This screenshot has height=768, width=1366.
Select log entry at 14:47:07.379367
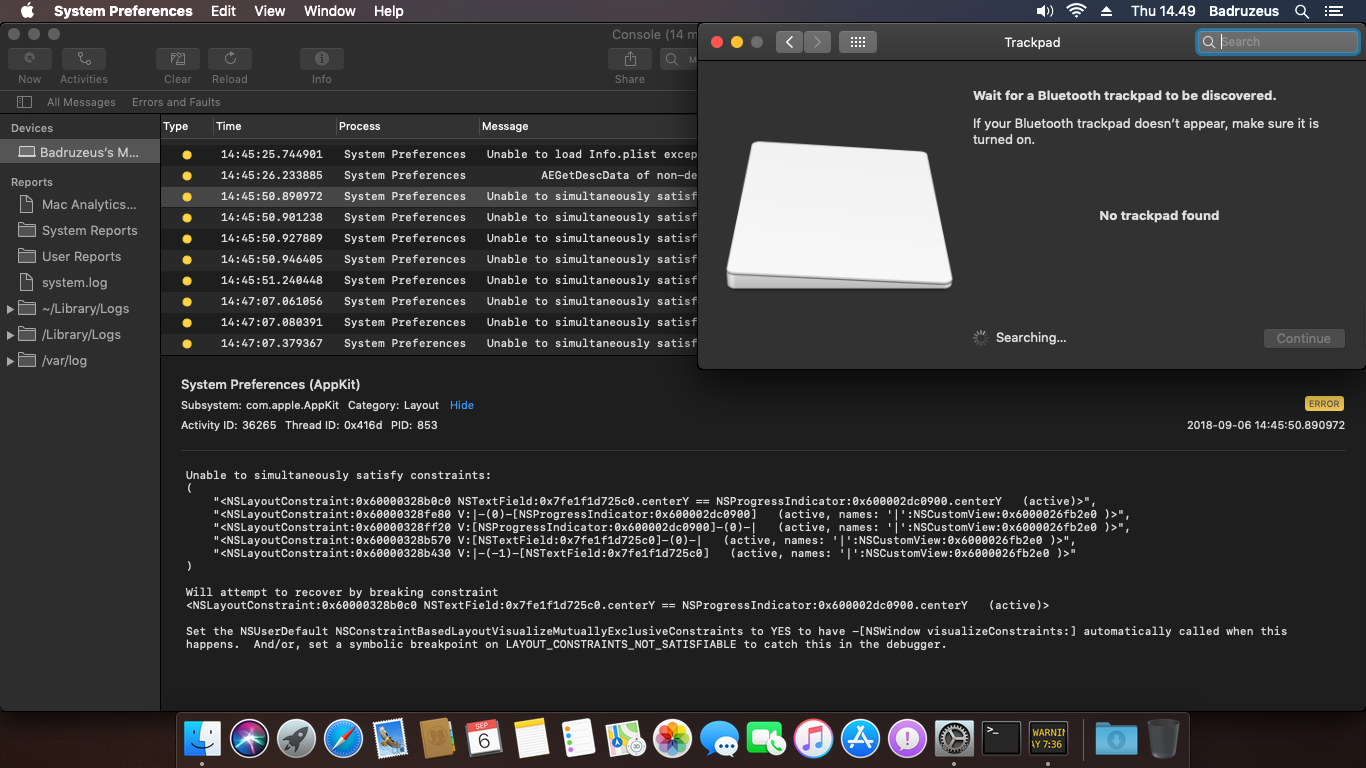tap(430, 343)
